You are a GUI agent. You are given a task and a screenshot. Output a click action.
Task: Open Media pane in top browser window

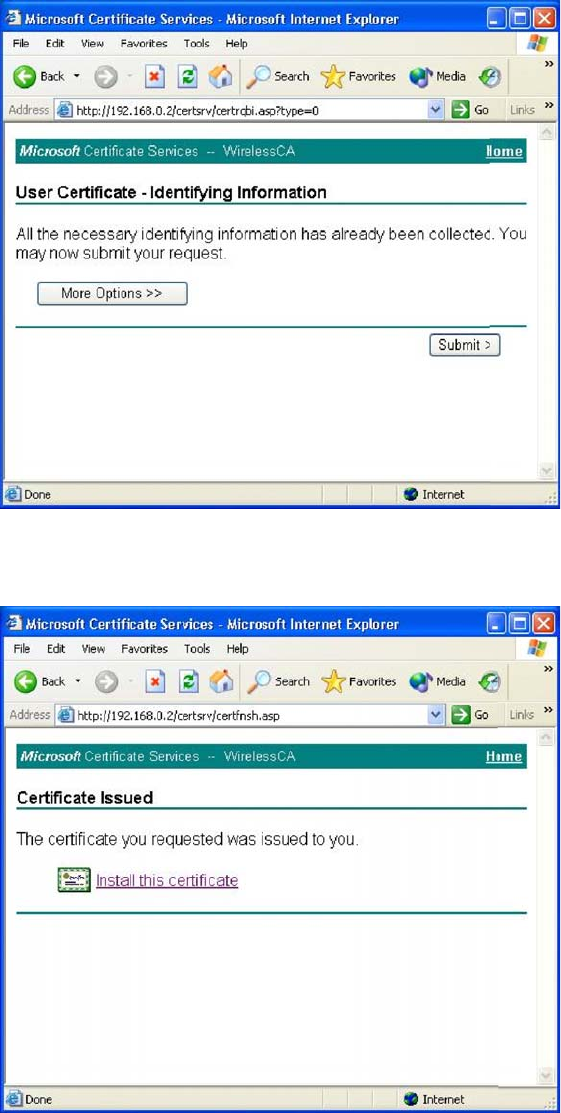tap(437, 77)
